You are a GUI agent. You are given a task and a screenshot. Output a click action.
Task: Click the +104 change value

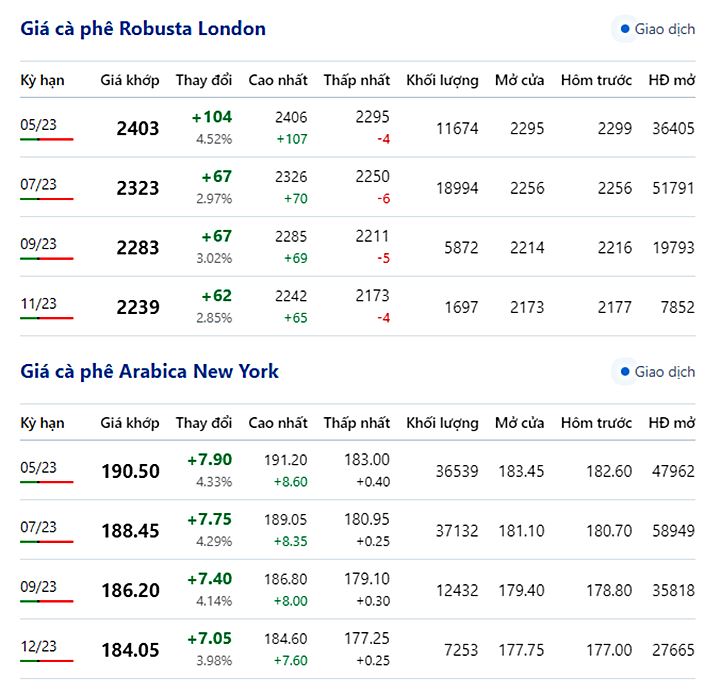tap(212, 117)
